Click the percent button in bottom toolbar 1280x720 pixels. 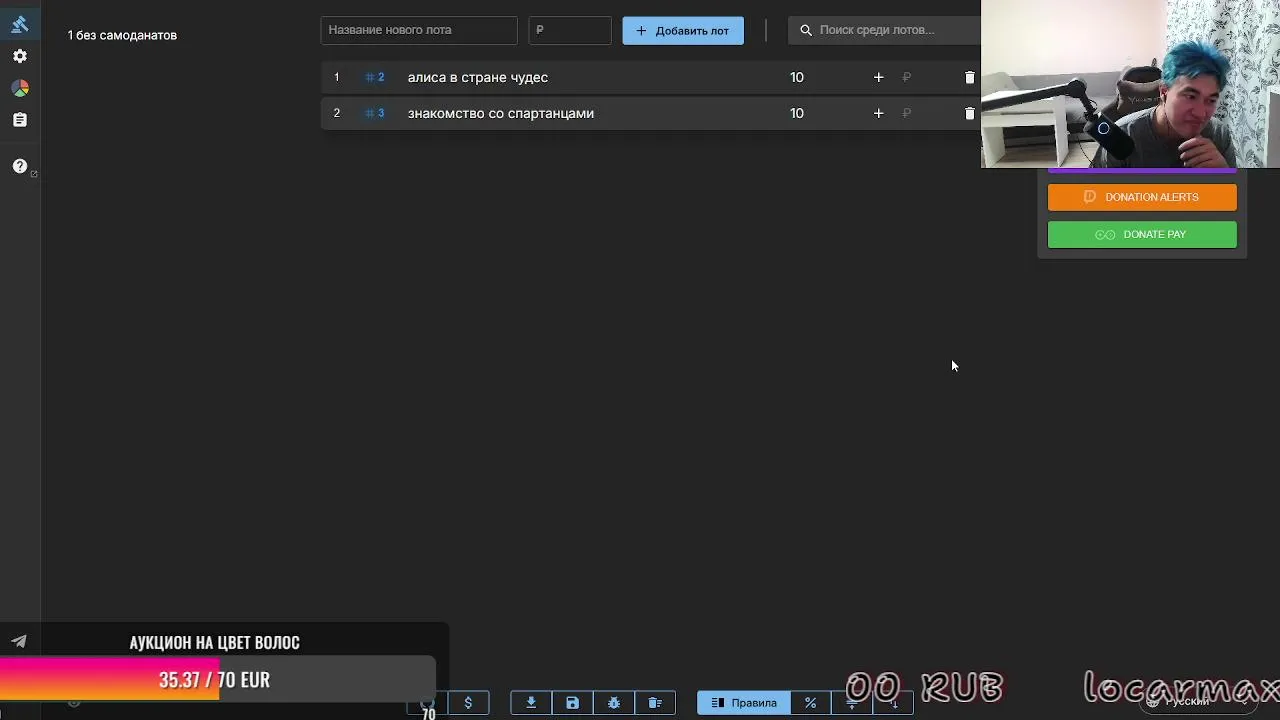pyautogui.click(x=810, y=703)
